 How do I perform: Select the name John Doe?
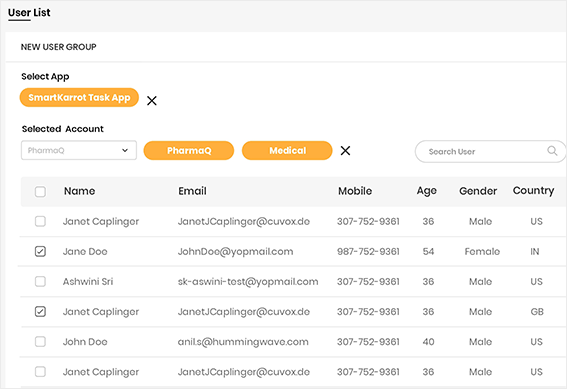[85, 342]
